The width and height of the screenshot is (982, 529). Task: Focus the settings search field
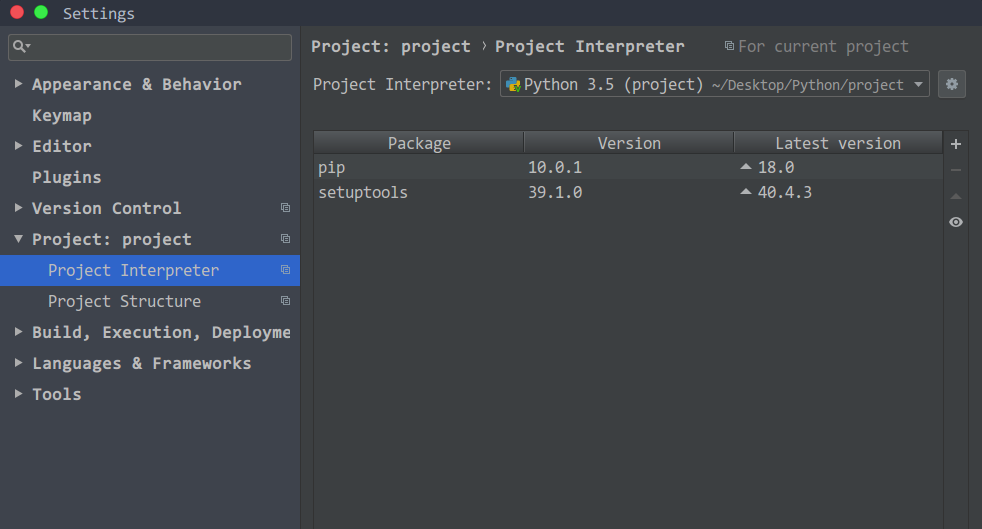pyautogui.click(x=150, y=48)
